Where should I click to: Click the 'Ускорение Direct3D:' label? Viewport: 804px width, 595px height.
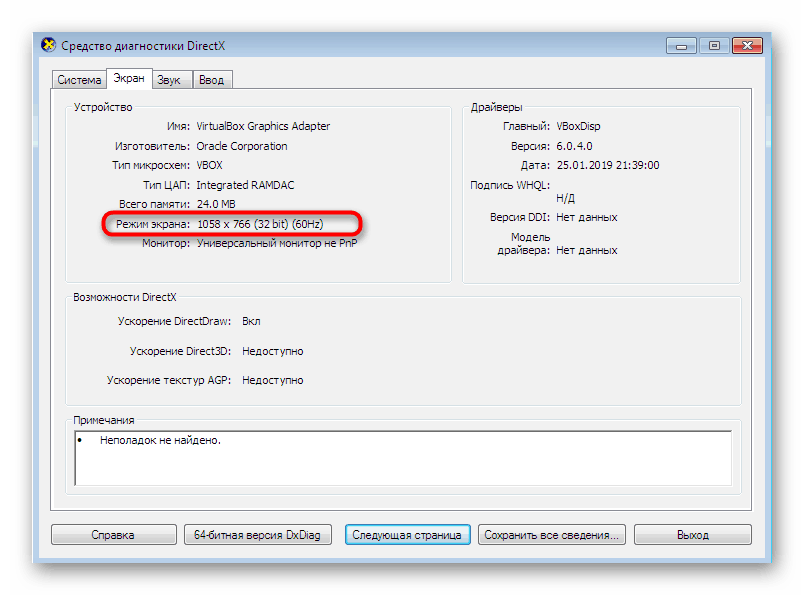pos(180,351)
